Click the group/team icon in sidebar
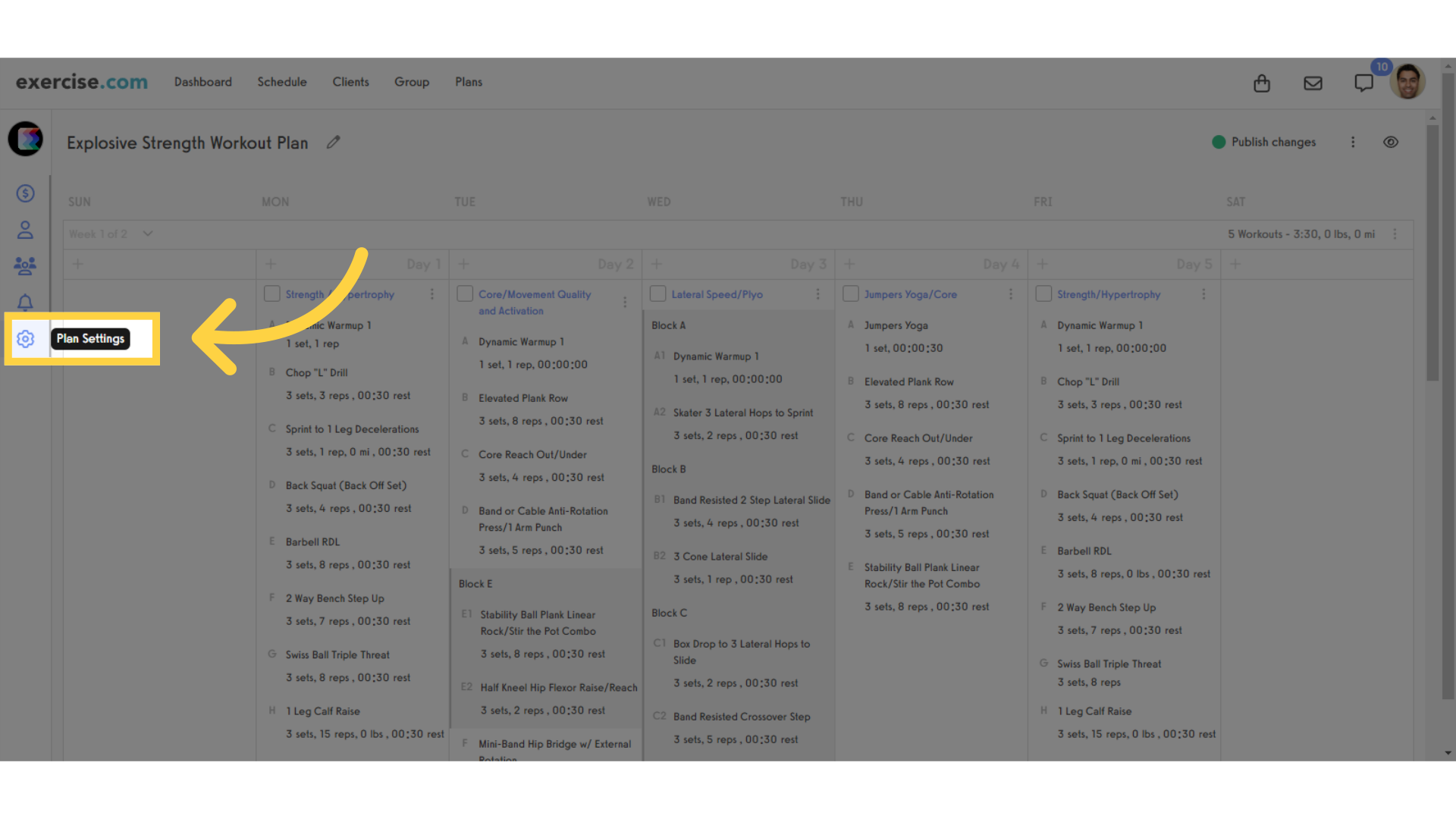The height and width of the screenshot is (819, 1456). click(26, 265)
